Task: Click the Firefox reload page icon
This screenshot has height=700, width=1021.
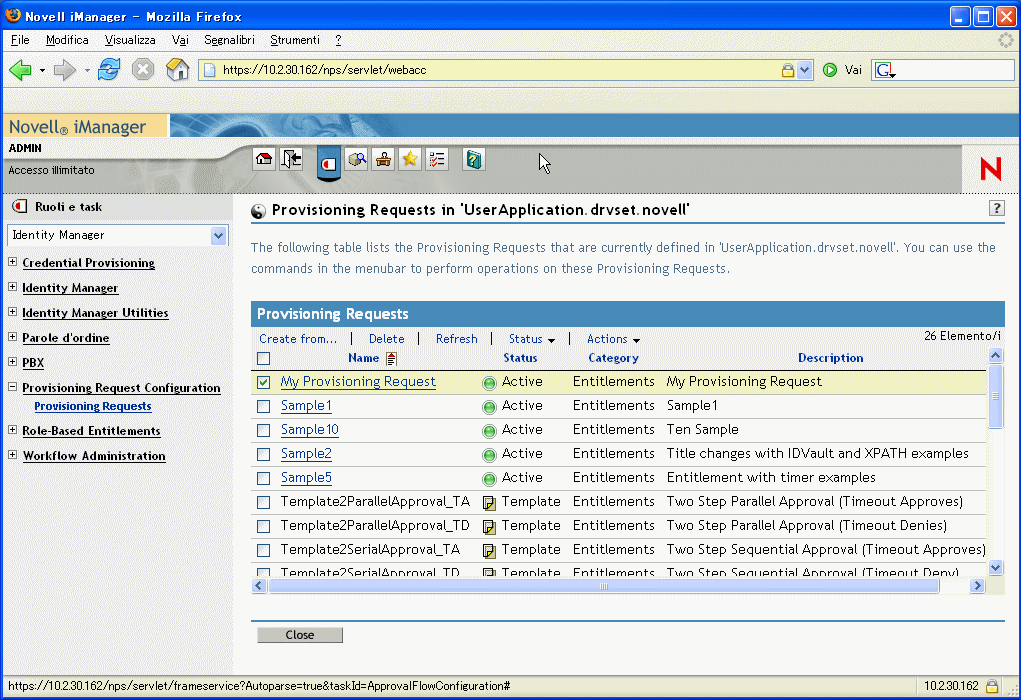Action: pyautogui.click(x=109, y=70)
